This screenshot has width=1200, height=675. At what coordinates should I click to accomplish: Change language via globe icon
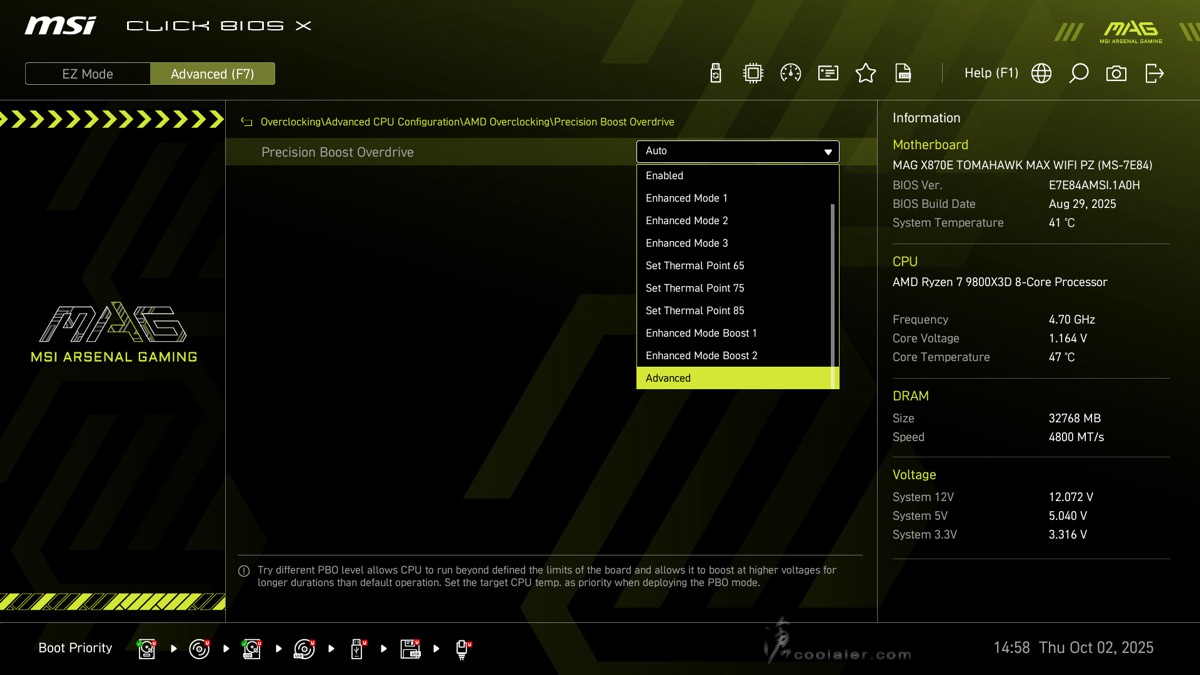[1041, 73]
